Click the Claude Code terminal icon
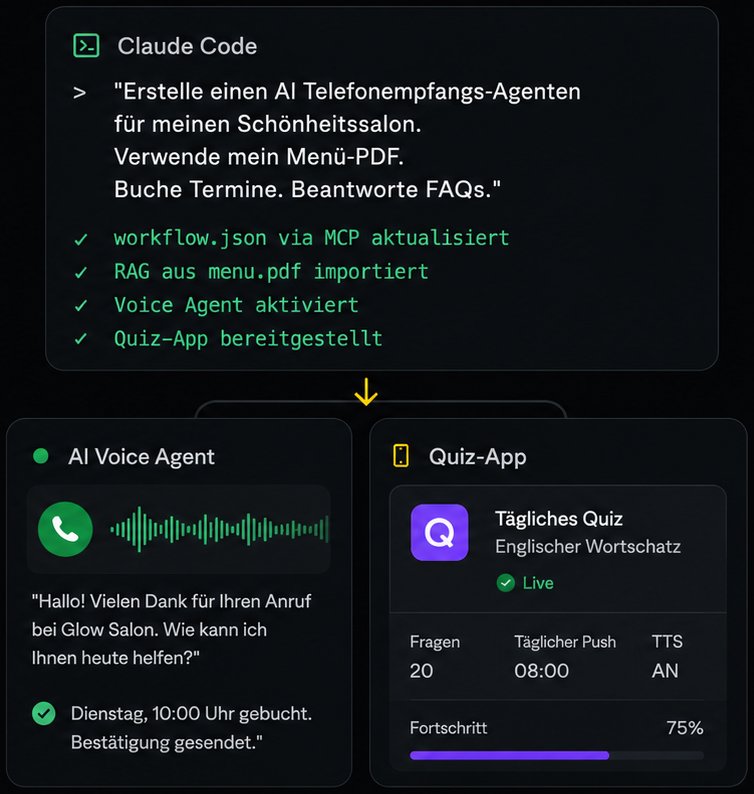 click(86, 46)
